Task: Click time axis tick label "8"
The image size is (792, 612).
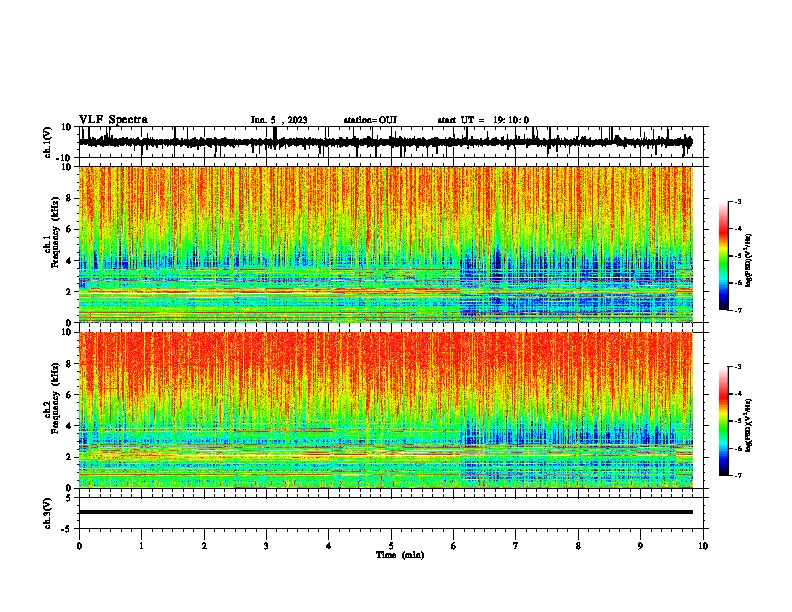Action: 578,546
